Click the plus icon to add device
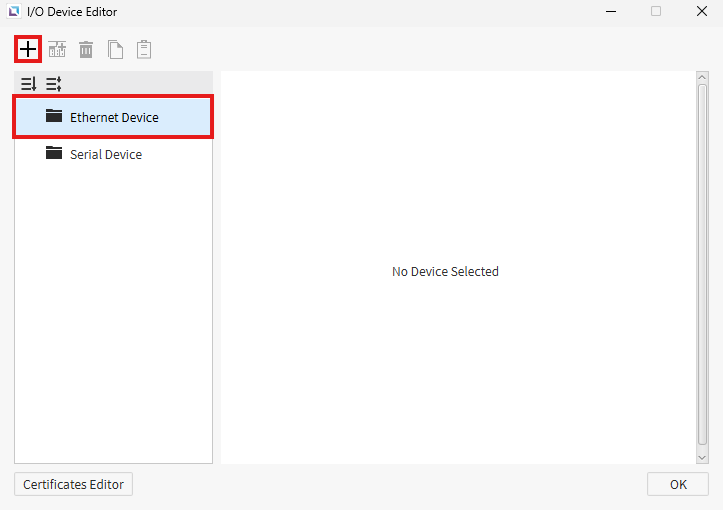The height and width of the screenshot is (510, 723). pyautogui.click(x=28, y=49)
